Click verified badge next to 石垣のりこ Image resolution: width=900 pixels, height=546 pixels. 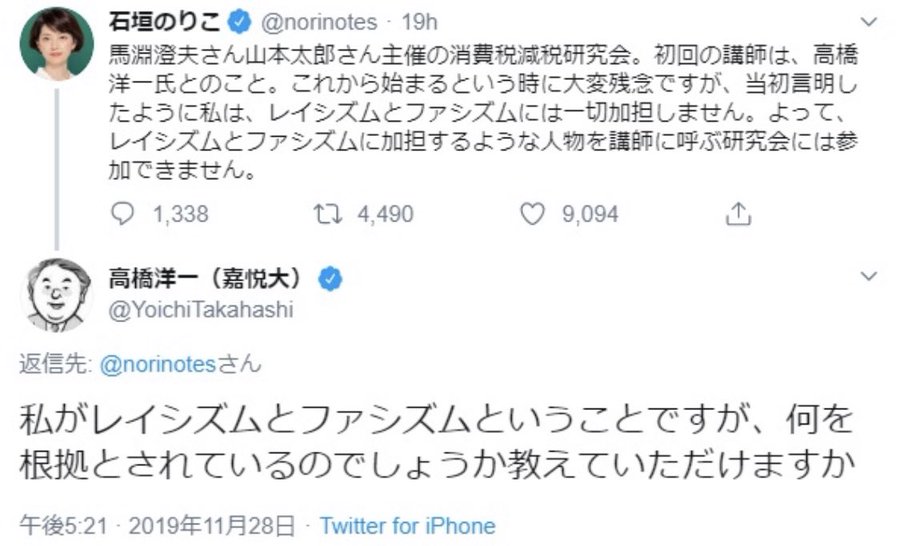coord(239,22)
